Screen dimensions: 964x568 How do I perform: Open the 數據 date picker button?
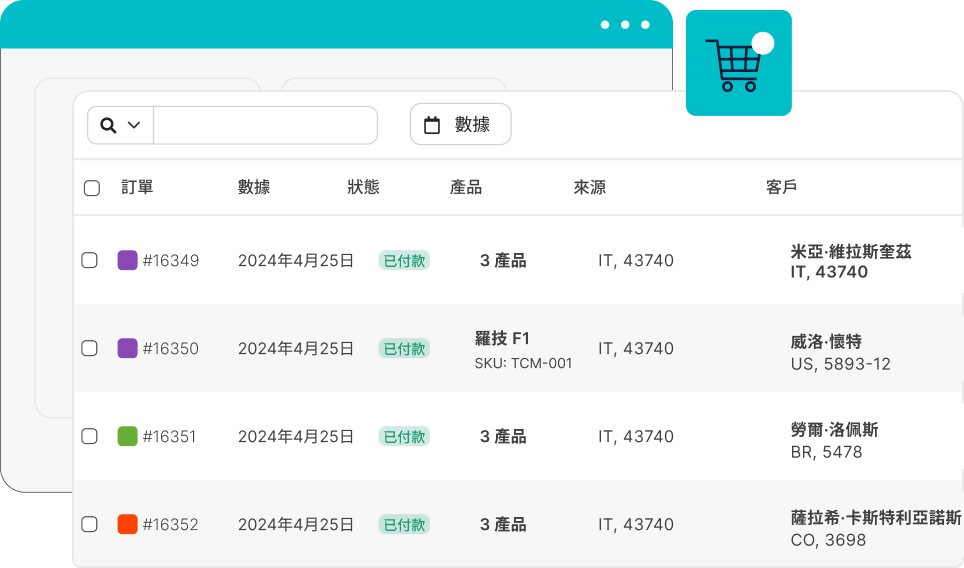pos(460,124)
